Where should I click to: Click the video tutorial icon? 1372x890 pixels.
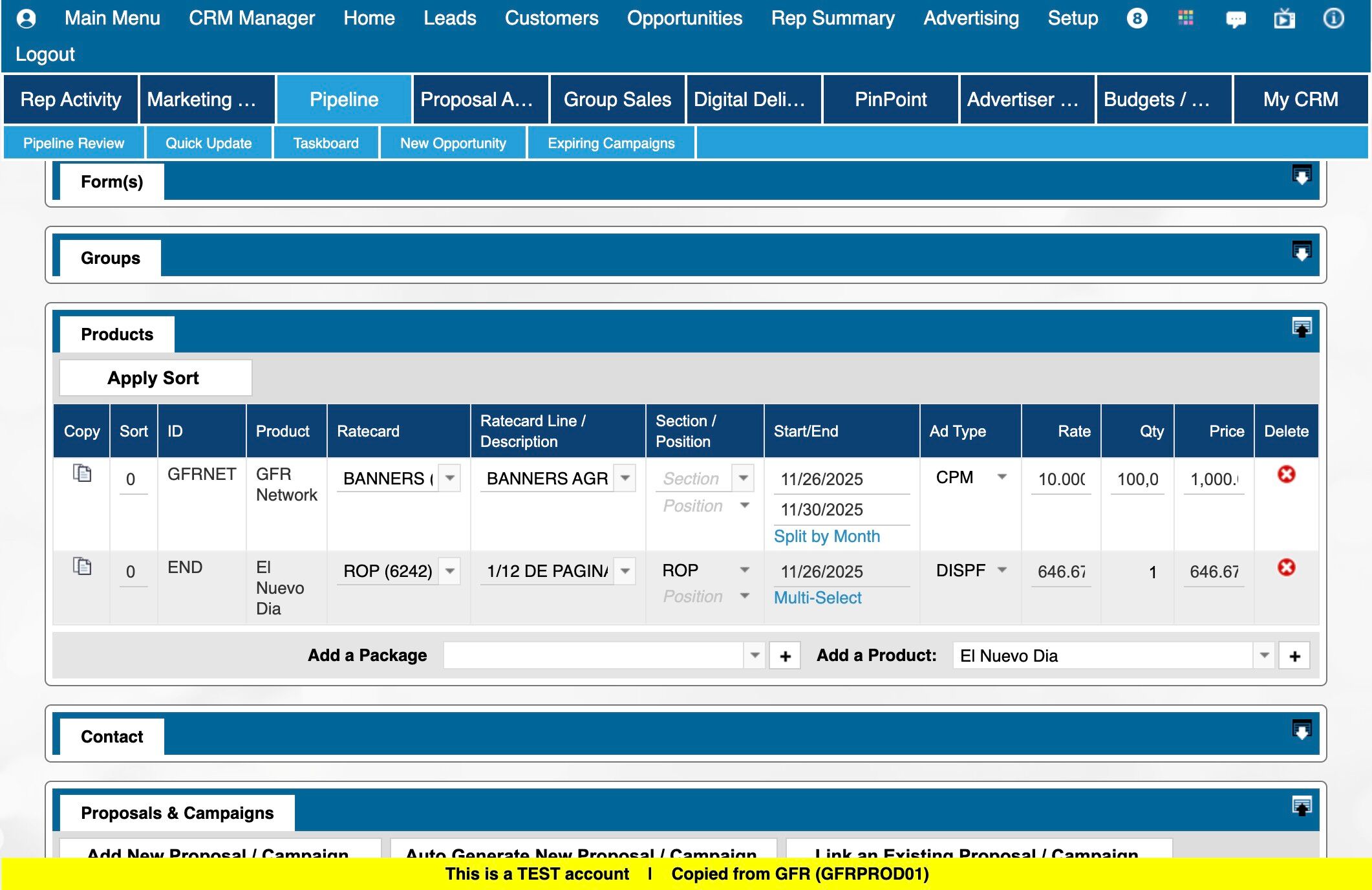[1284, 19]
